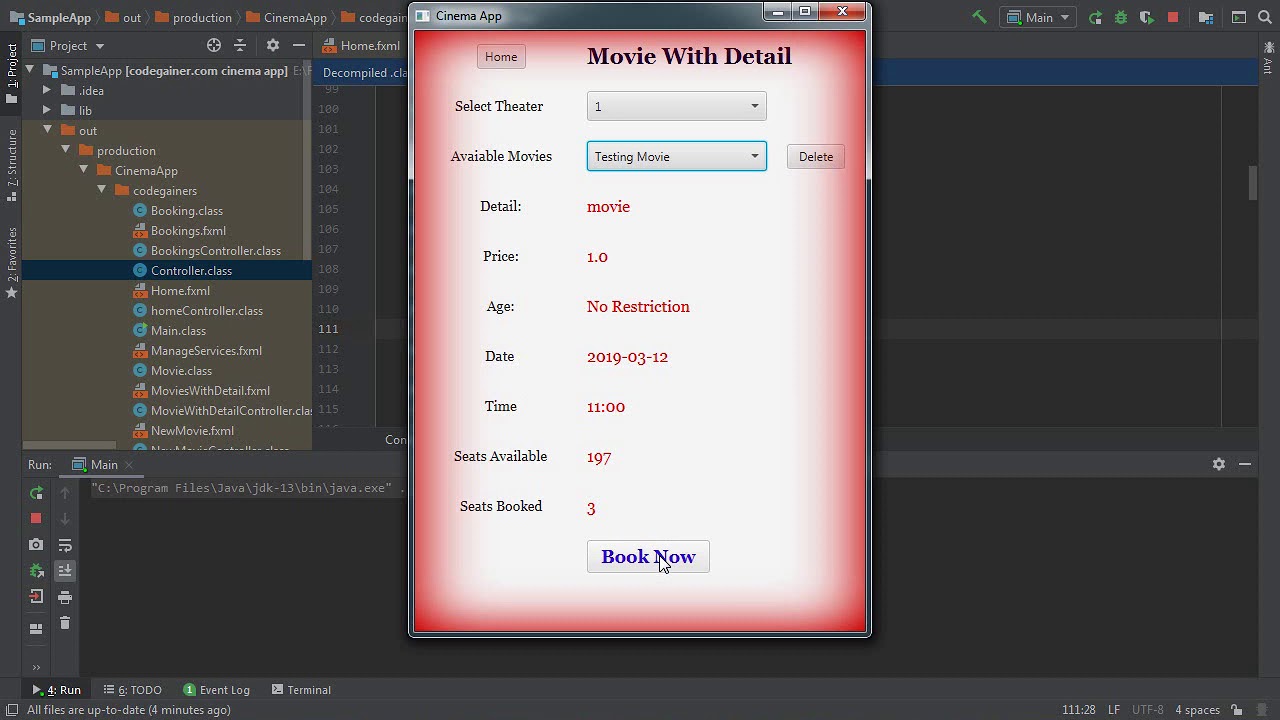This screenshot has width=1280, height=720.
Task: Collapse the codegainers folder in tree
Action: pyautogui.click(x=102, y=190)
